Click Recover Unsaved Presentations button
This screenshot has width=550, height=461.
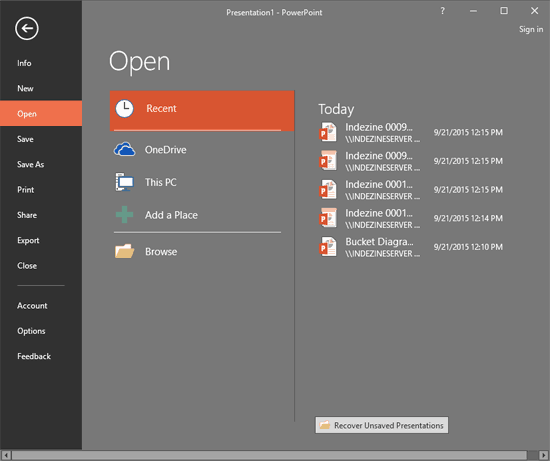click(382, 425)
